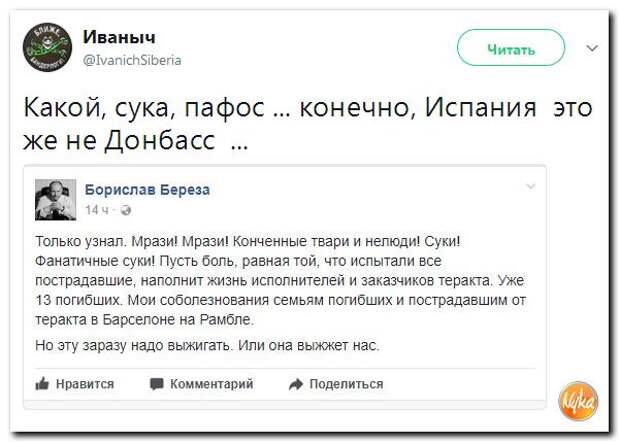Click the line Но эту заразу надо выжигать
This screenshot has height=443, width=620.
207,346
